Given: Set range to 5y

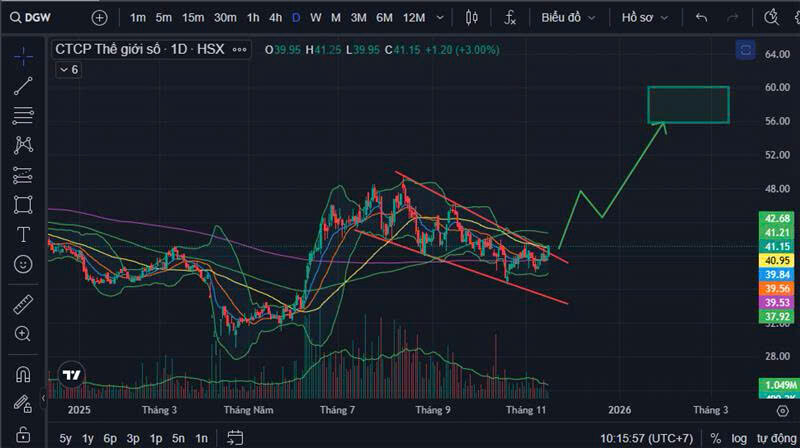Looking at the screenshot, I should 65,438.
